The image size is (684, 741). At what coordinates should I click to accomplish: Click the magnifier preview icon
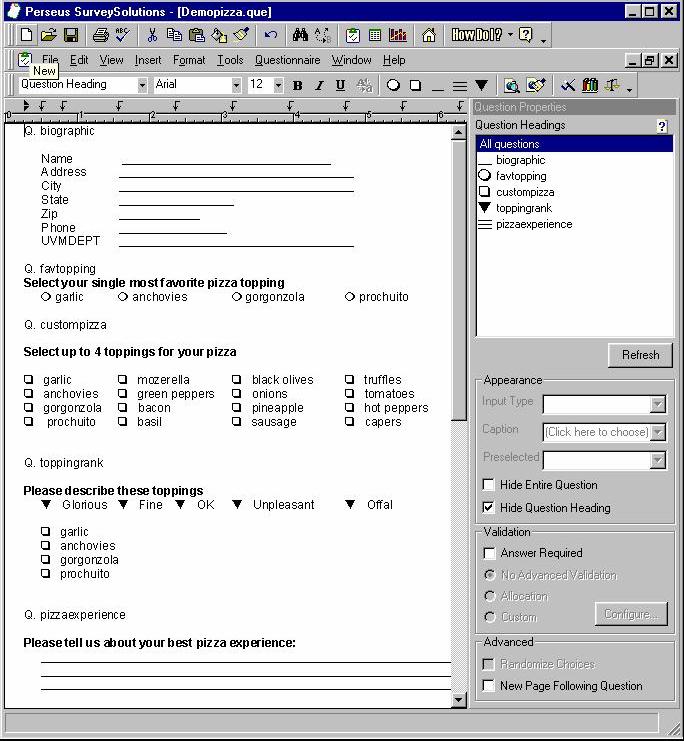pyautogui.click(x=511, y=86)
